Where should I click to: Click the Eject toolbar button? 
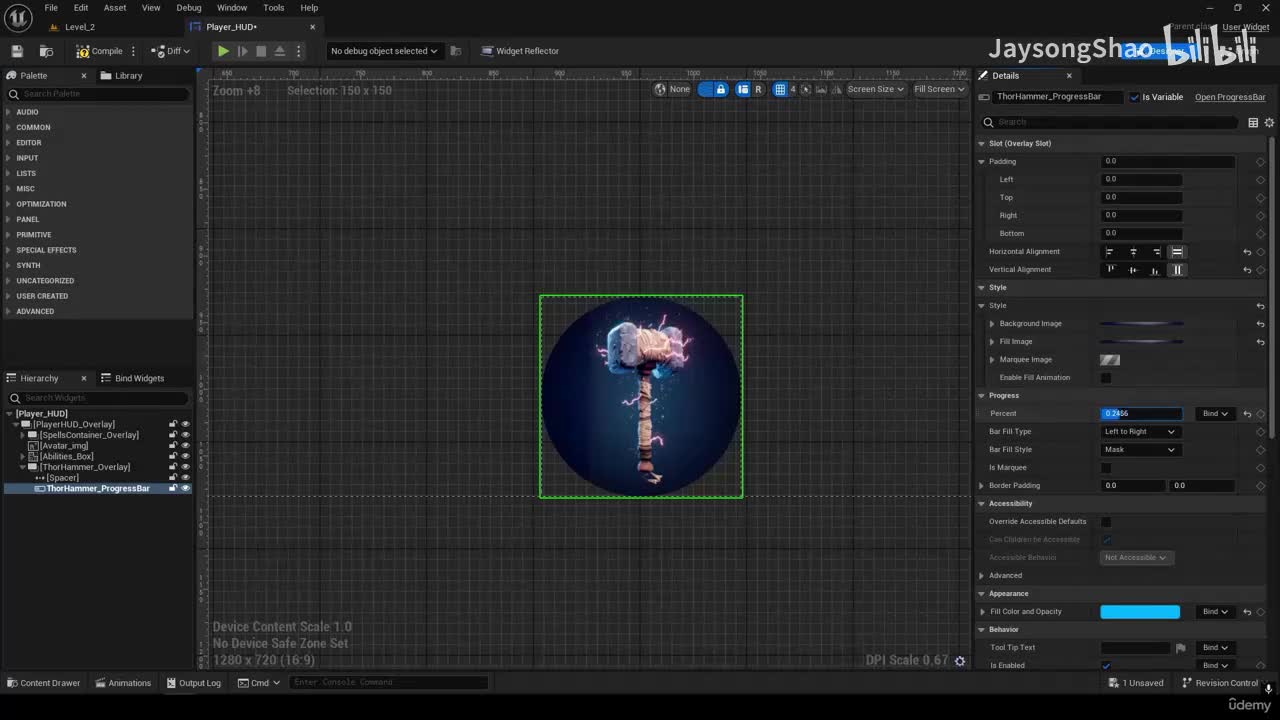pos(280,51)
